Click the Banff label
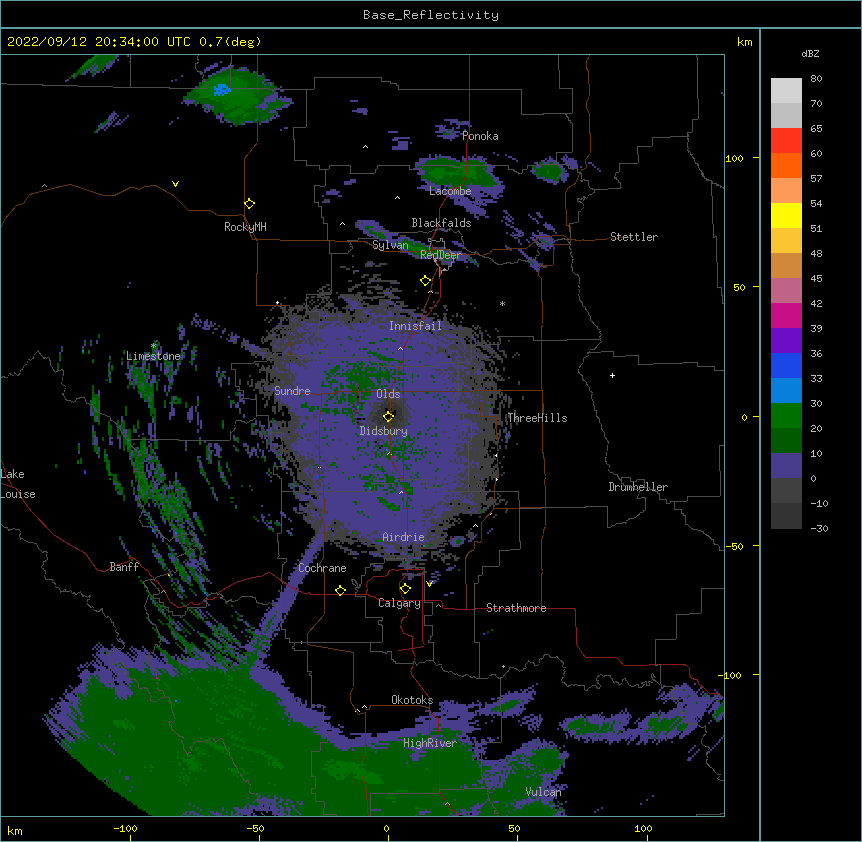 coord(124,567)
